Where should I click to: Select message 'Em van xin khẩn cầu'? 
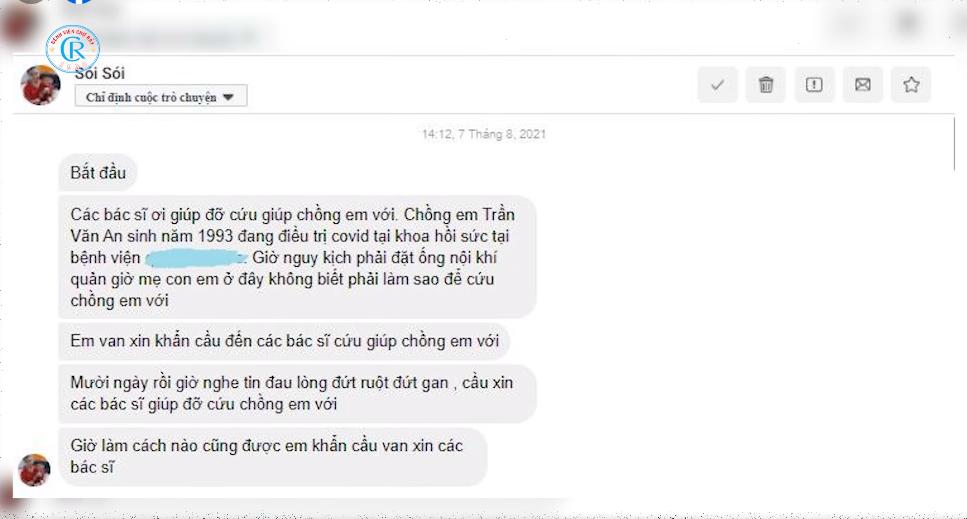[x=284, y=341]
